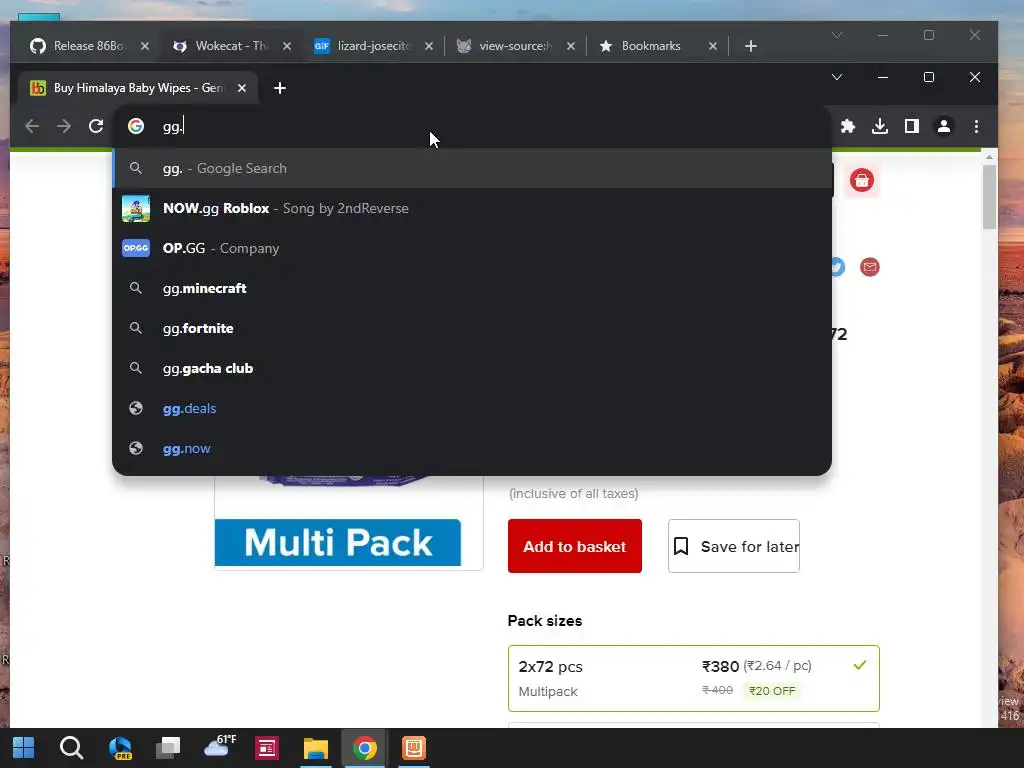Open Microsoft Edge PRE from taskbar
Viewport: 1024px width, 768px height.
coord(120,748)
